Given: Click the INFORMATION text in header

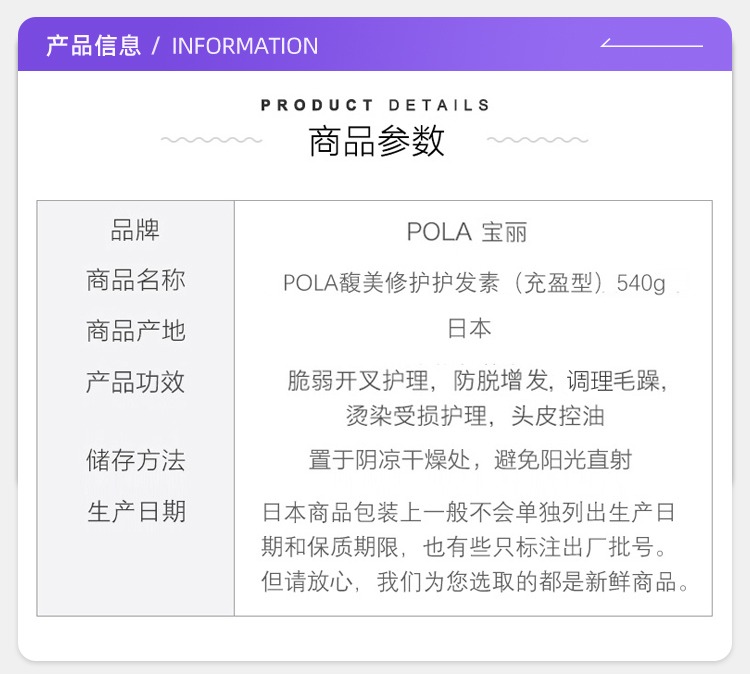Looking at the screenshot, I should coord(244,46).
